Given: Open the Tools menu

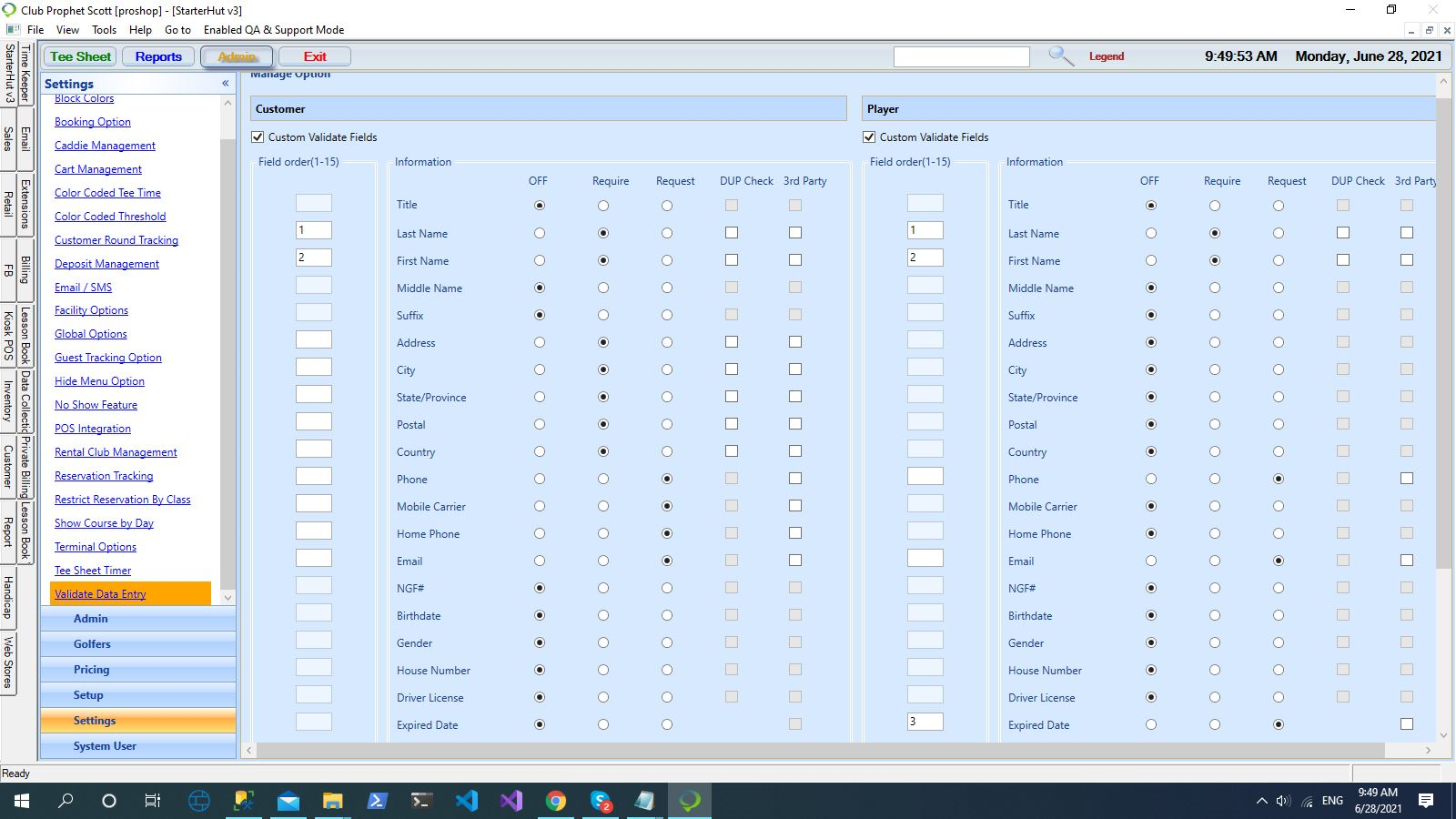Looking at the screenshot, I should pos(104,30).
